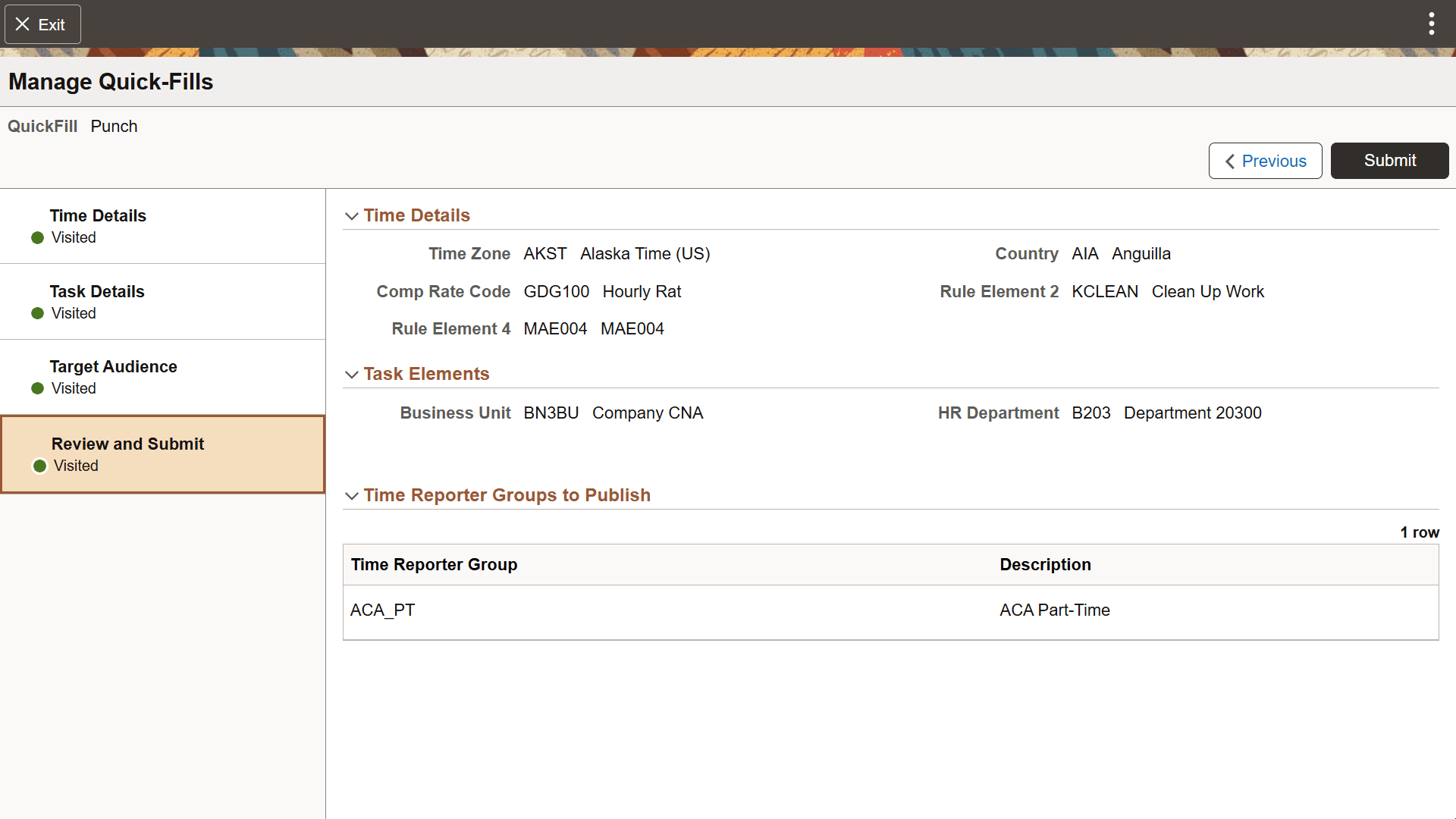
Task: Click the Time Reporter Group column header
Action: 434,564
